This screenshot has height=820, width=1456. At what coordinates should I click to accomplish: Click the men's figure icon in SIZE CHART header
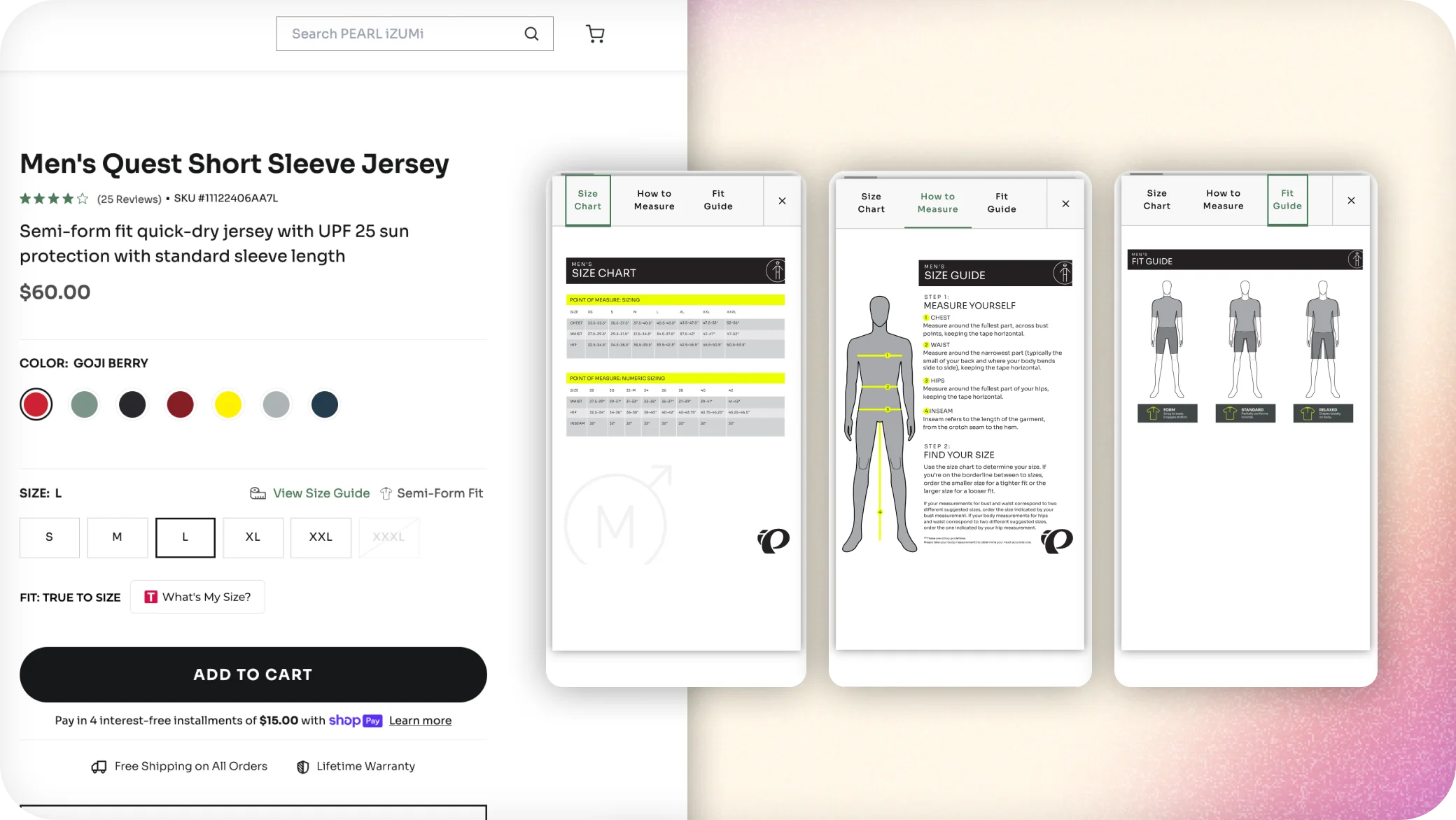(776, 271)
